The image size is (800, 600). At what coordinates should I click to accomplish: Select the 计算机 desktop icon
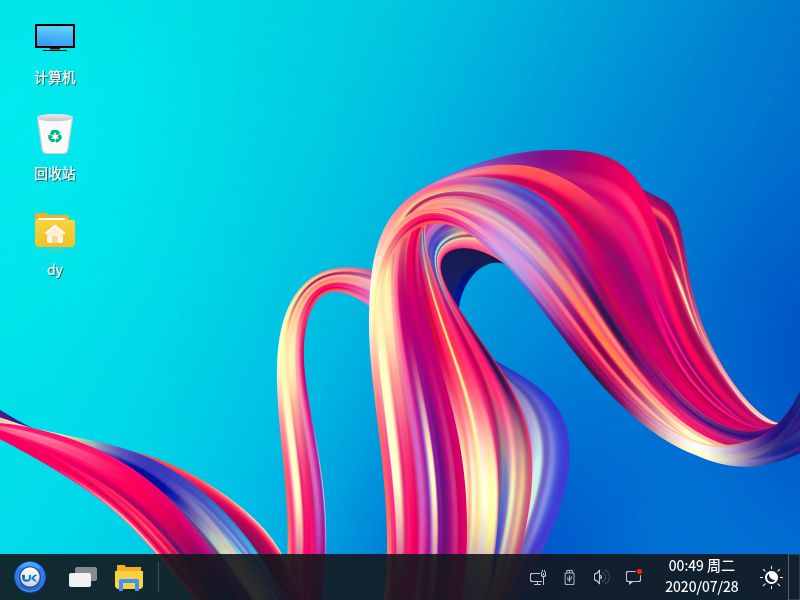55,38
